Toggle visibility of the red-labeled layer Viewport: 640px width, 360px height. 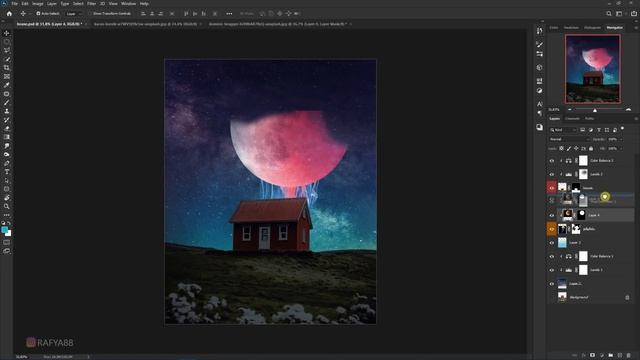click(x=551, y=188)
